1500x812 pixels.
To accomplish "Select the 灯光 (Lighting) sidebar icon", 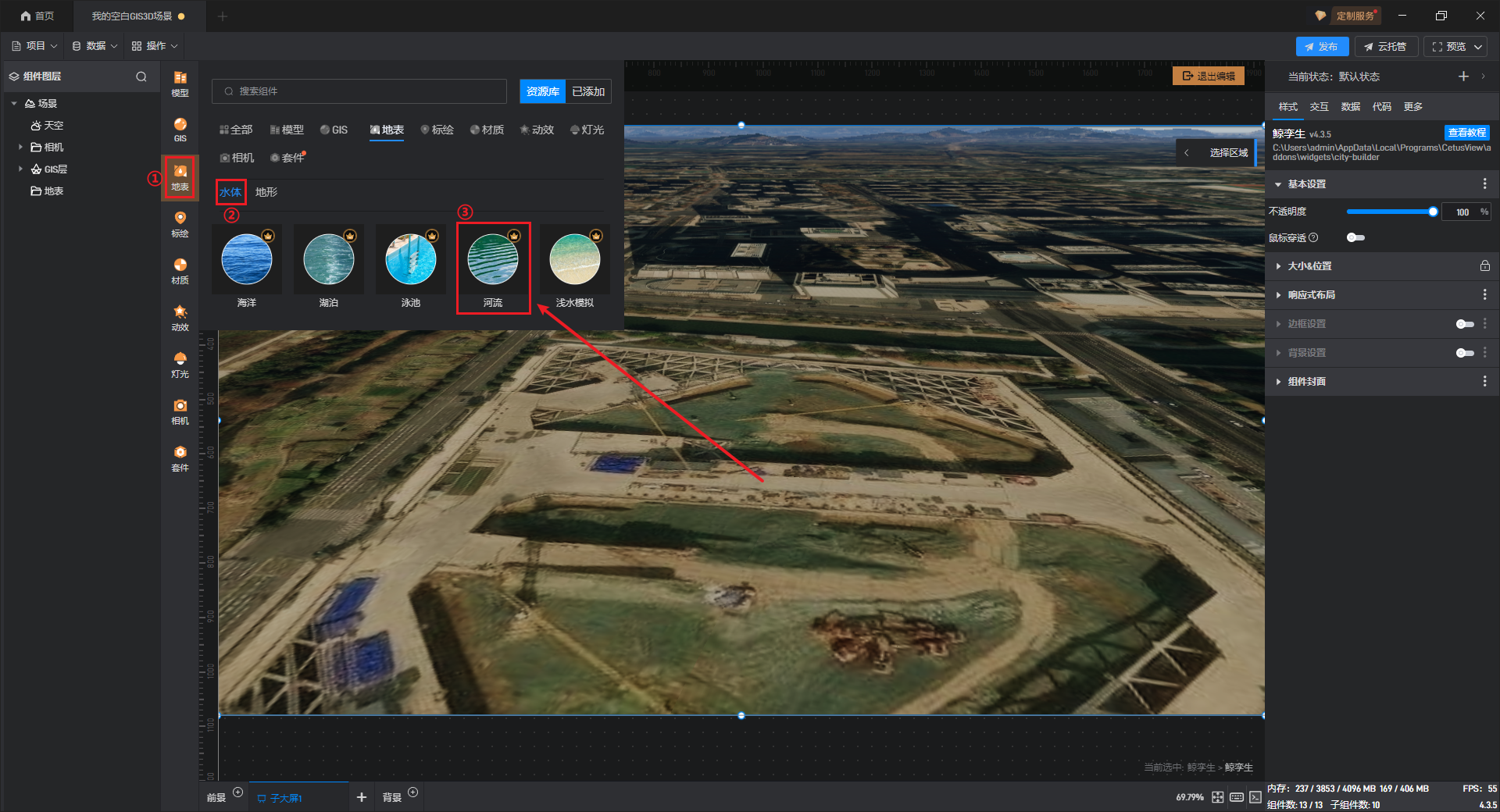I will tap(180, 364).
